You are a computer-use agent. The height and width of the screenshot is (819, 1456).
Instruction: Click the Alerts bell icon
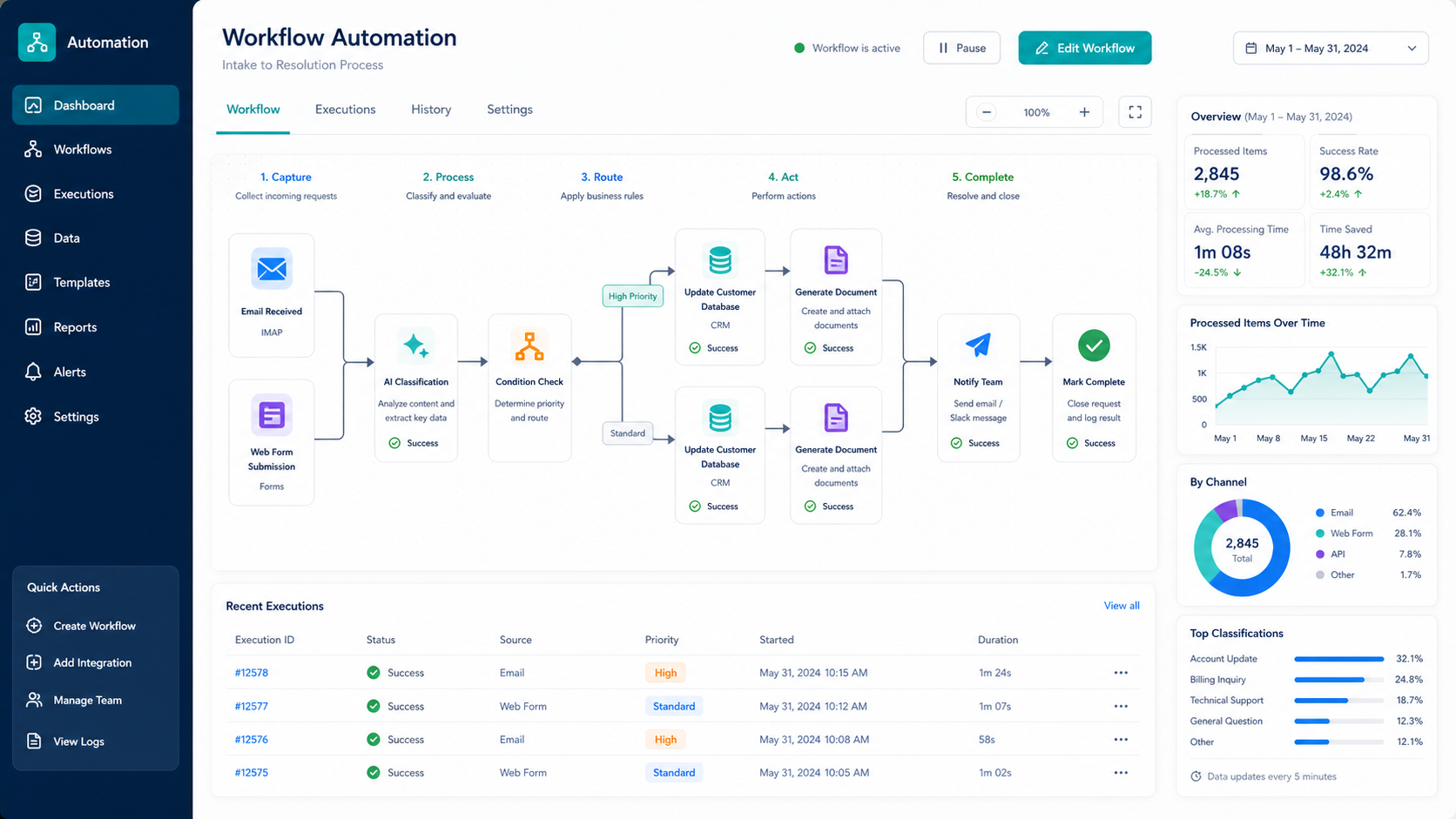[33, 372]
